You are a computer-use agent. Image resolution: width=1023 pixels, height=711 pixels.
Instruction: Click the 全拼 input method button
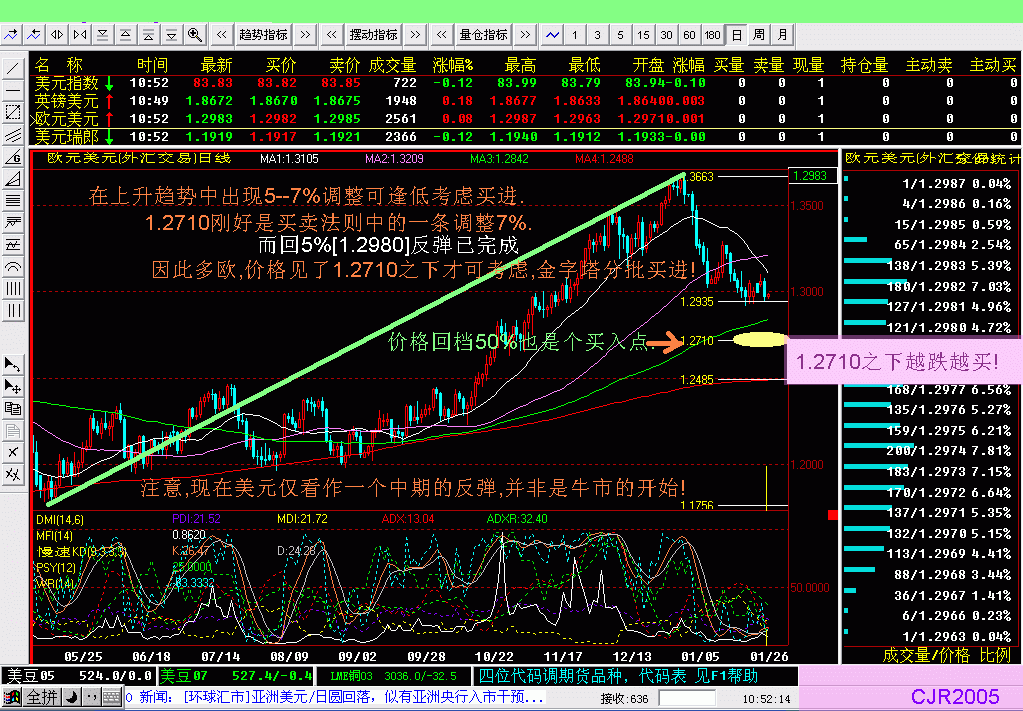(41, 698)
